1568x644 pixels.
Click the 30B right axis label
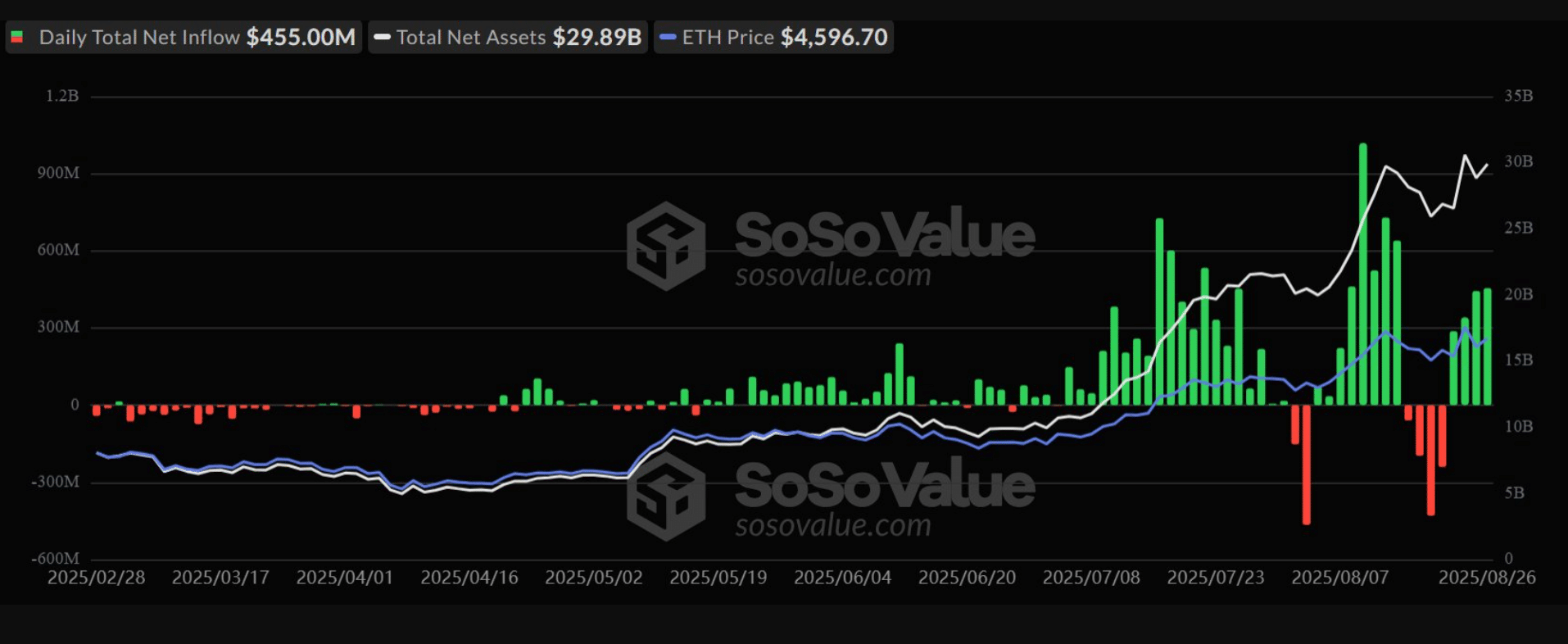pos(1518,162)
